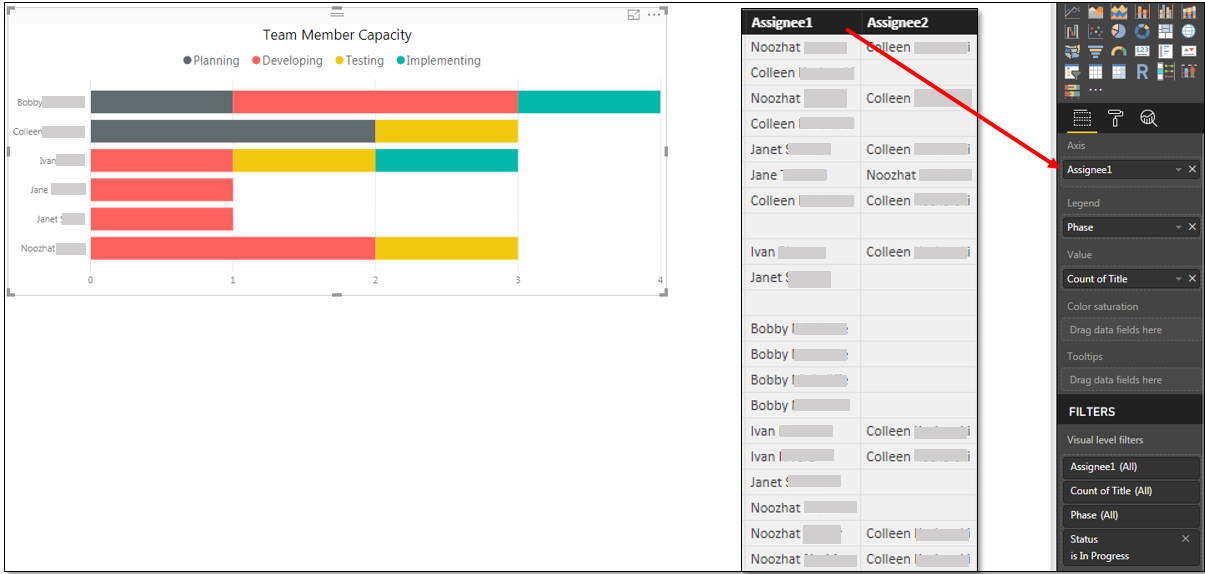
Task: Select Colleen's grey Planning bar segment
Action: pos(233,131)
